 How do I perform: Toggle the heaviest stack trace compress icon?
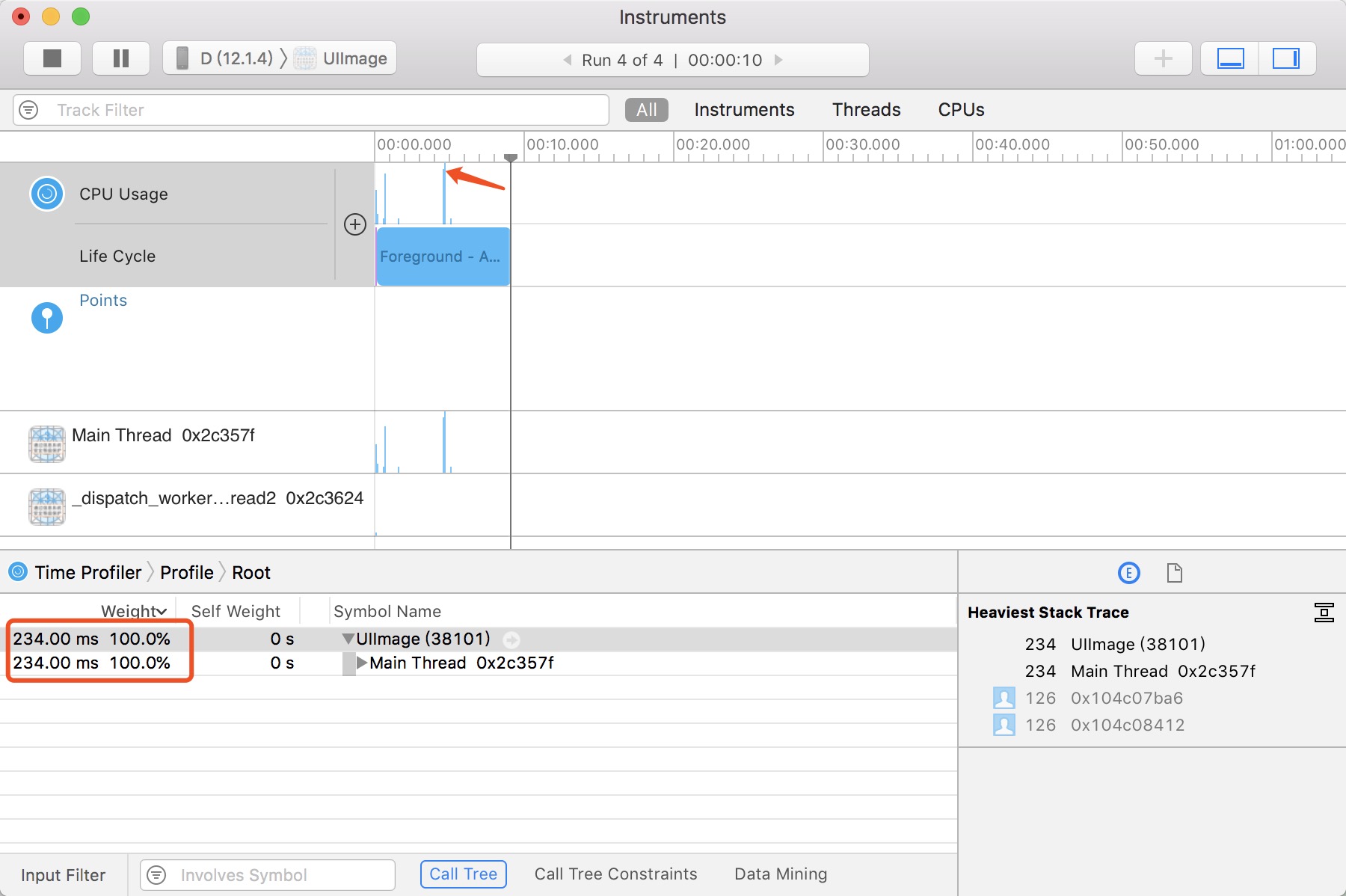(x=1324, y=613)
